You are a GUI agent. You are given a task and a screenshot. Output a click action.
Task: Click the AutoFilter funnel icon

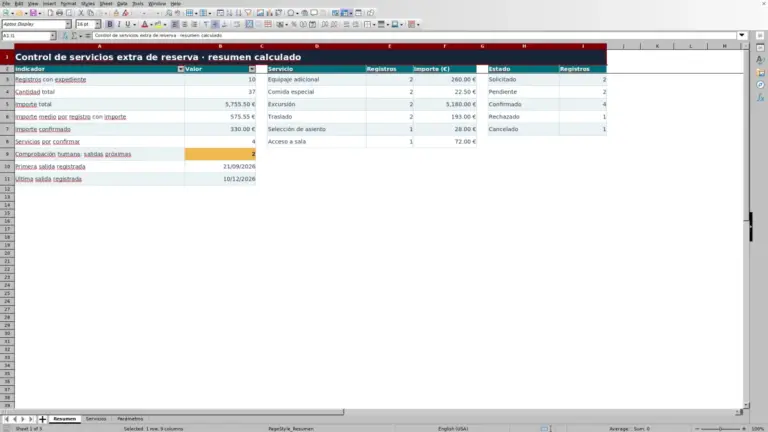248,13
